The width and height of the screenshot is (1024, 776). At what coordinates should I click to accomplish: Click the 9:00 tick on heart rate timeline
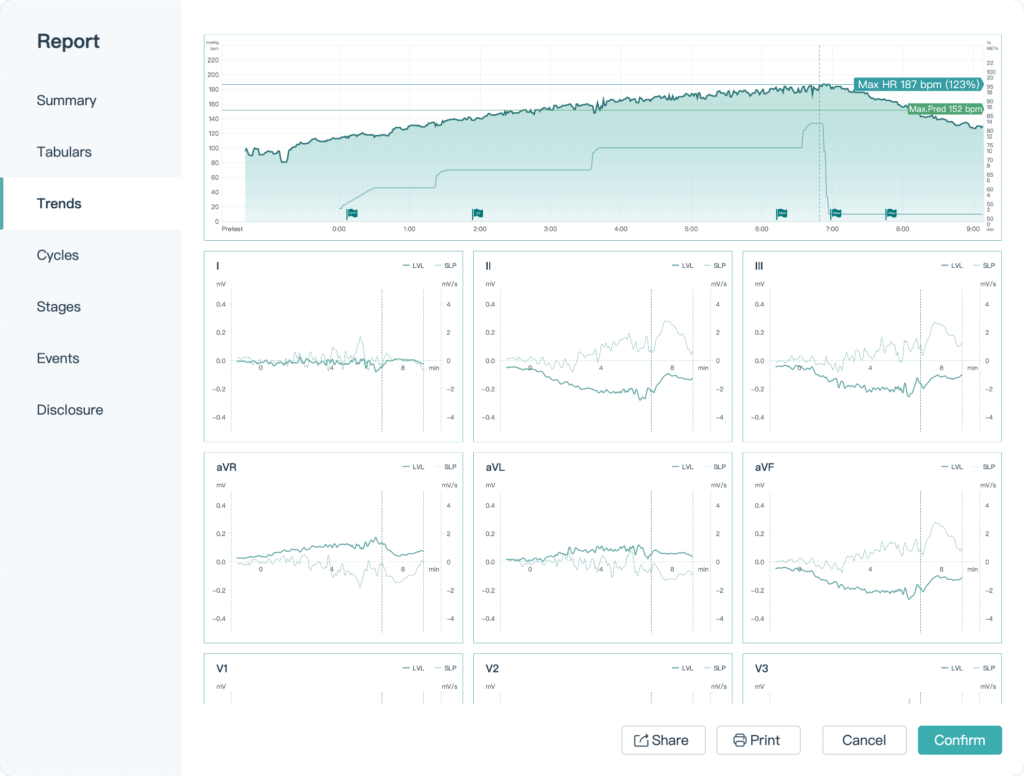973,229
